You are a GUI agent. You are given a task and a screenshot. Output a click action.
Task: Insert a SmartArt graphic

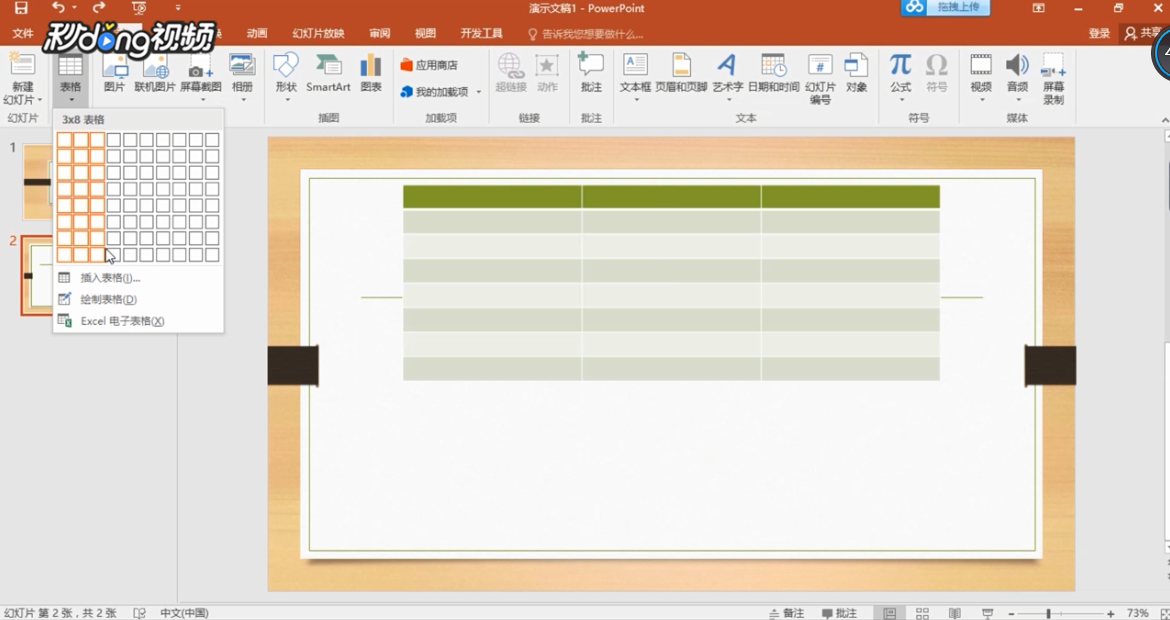(328, 73)
